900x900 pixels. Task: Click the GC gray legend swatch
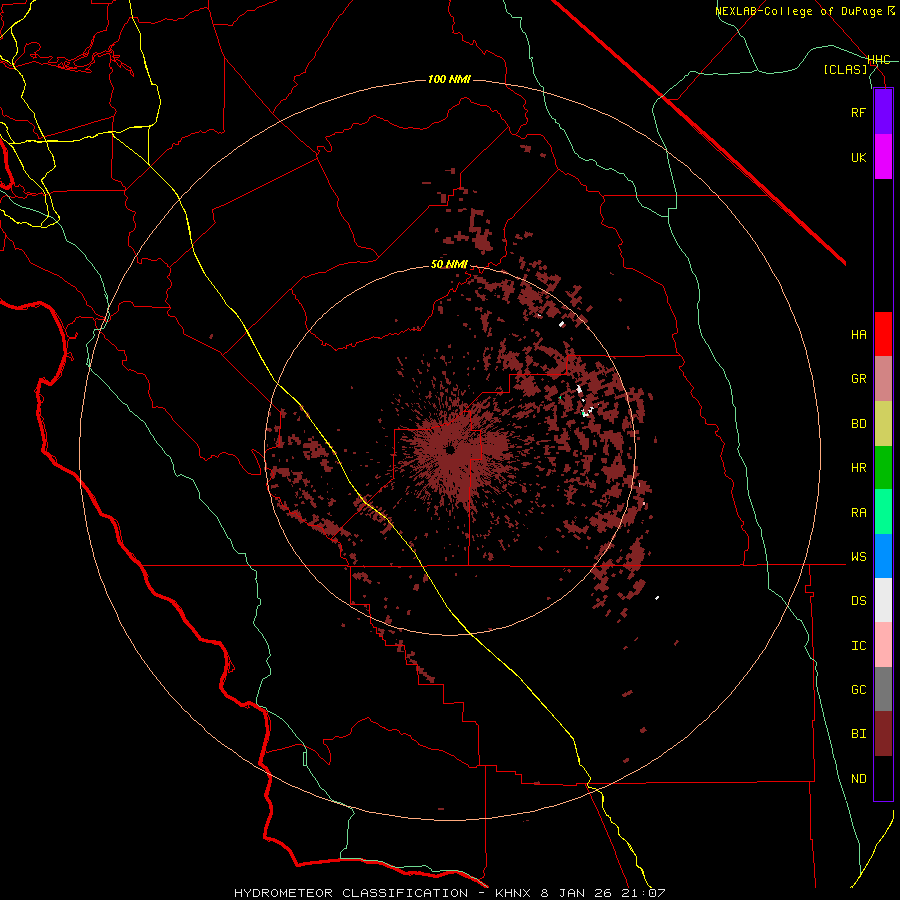point(883,689)
